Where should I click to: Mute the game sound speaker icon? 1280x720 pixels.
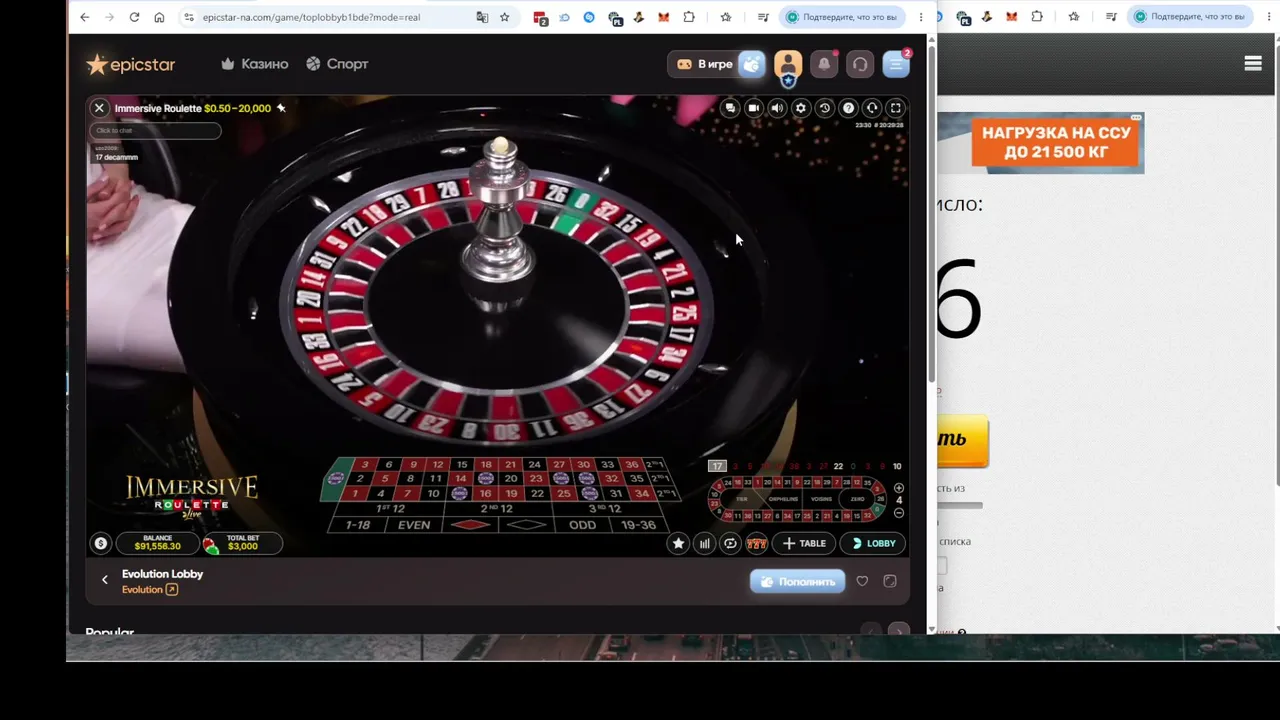pyautogui.click(x=777, y=108)
